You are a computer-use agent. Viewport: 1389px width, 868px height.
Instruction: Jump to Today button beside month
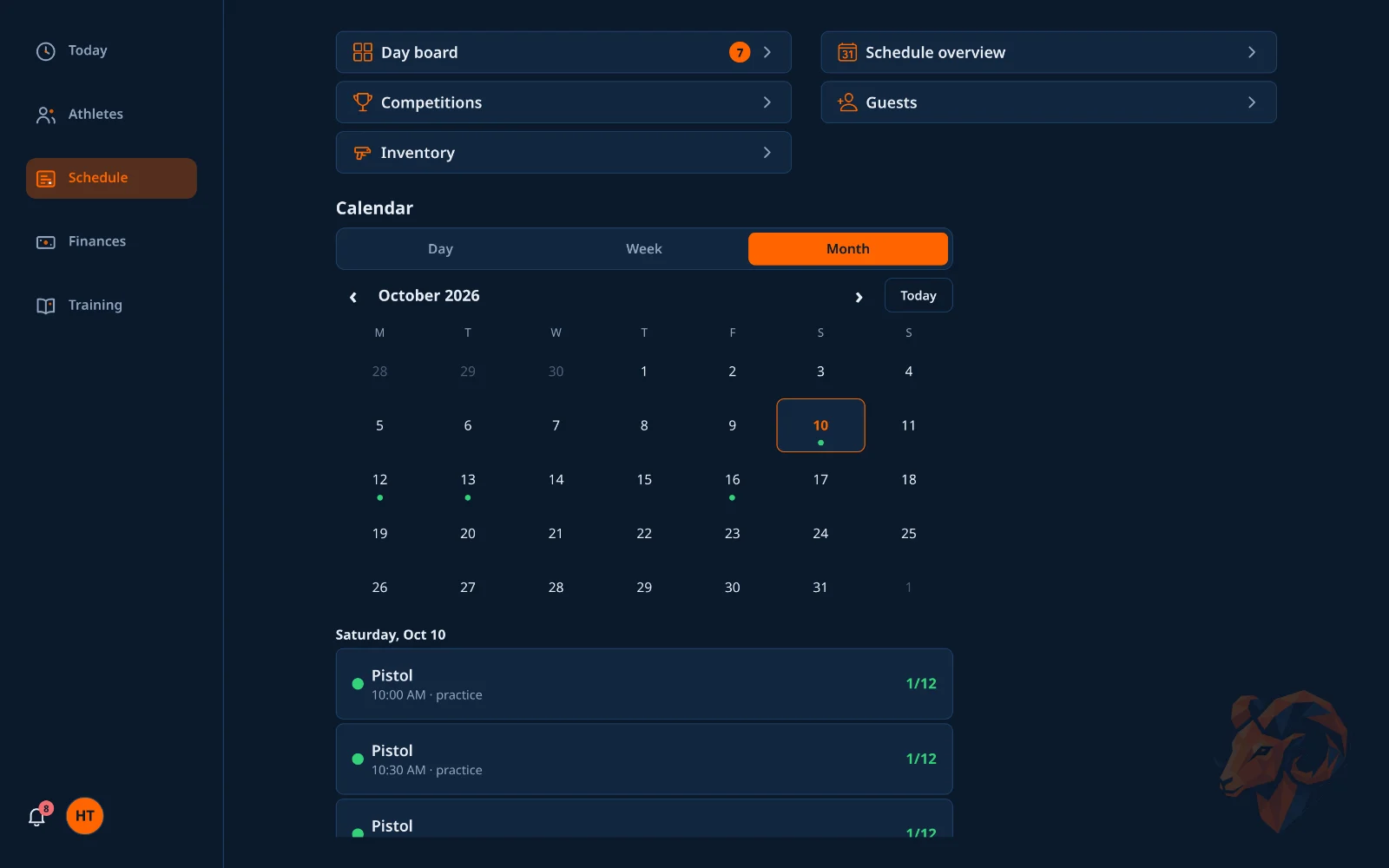coord(918,295)
